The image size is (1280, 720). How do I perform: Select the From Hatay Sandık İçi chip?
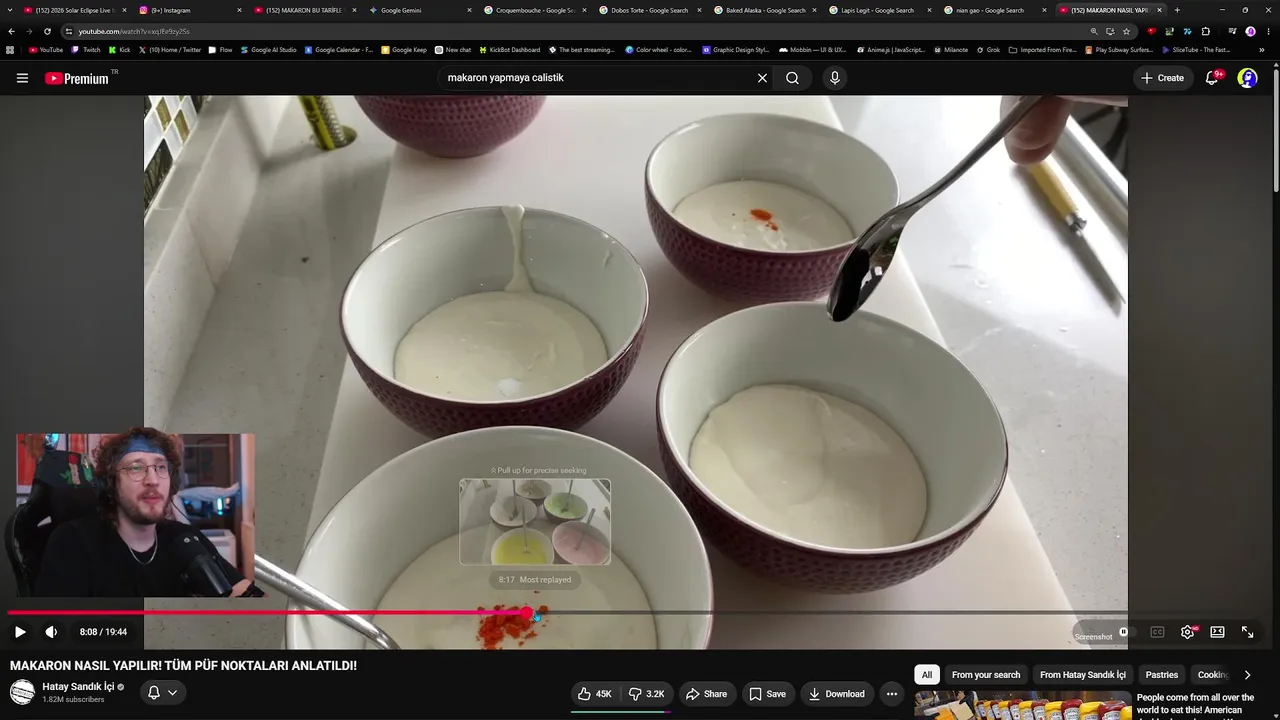1083,675
